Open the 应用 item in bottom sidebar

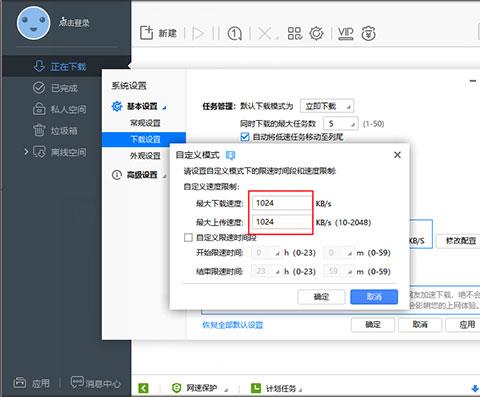(32, 383)
